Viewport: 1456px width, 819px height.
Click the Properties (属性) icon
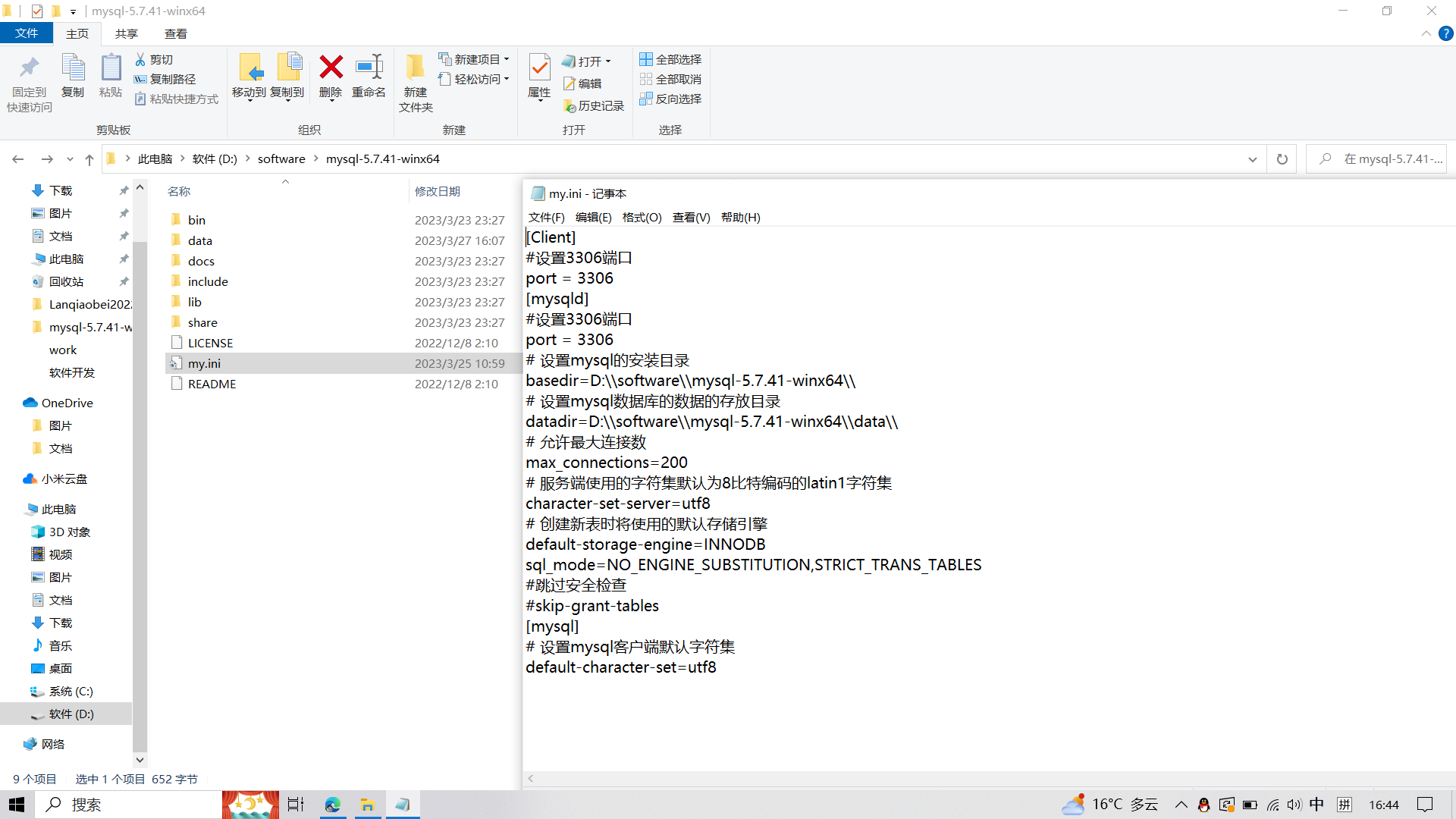pos(539,67)
